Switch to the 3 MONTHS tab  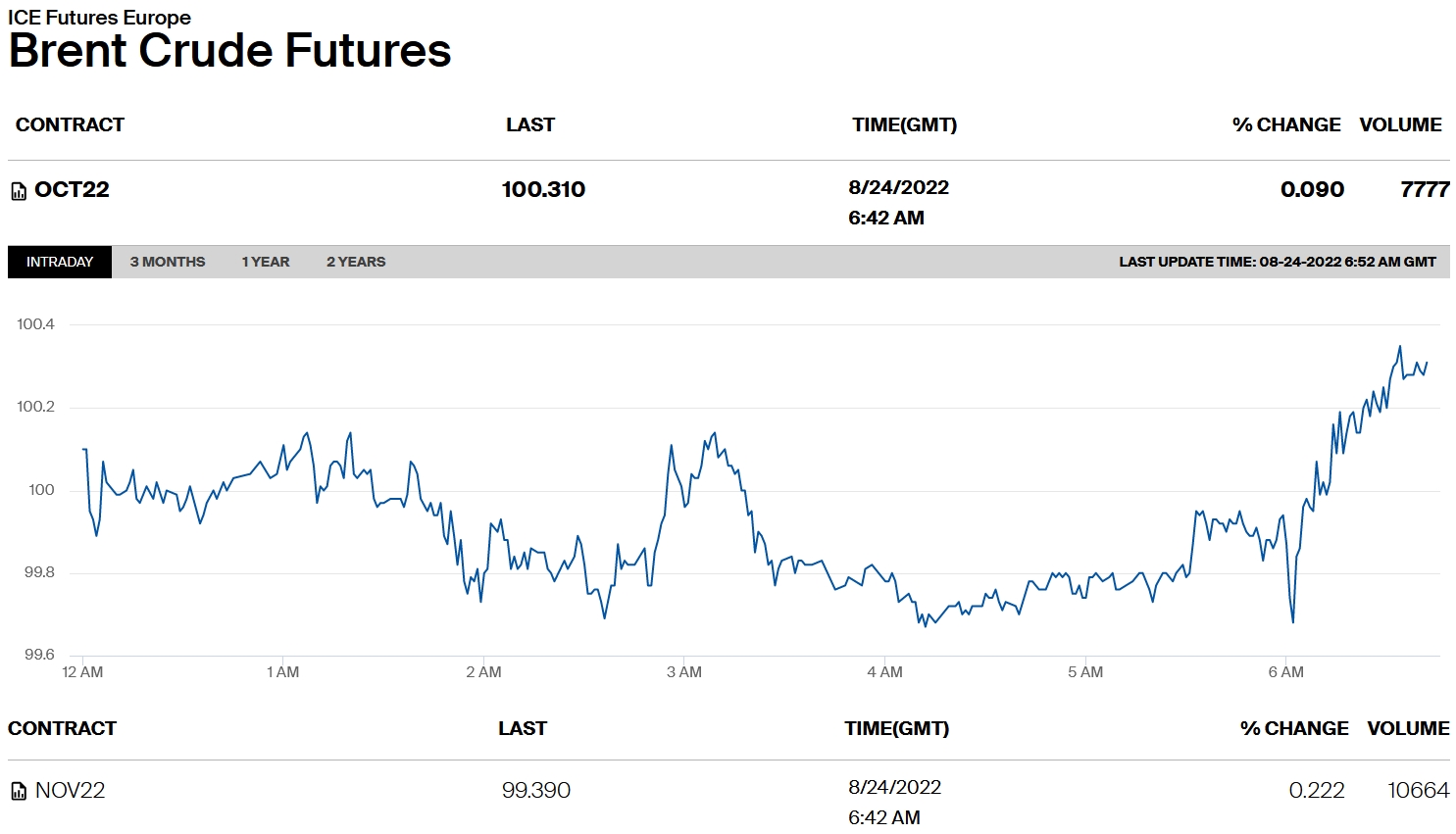(x=168, y=262)
